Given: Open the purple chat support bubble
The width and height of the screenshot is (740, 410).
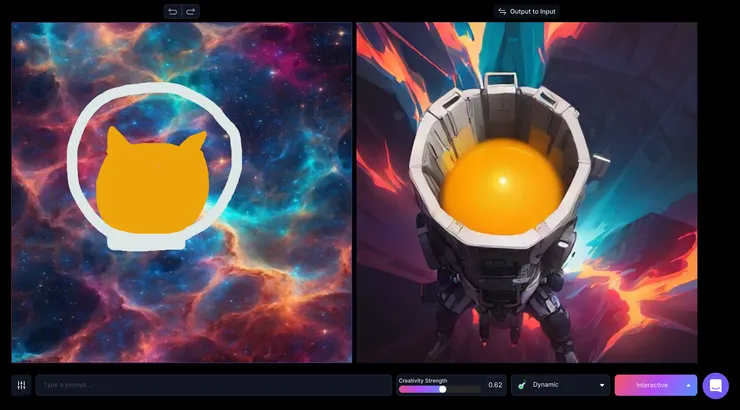Looking at the screenshot, I should [715, 385].
